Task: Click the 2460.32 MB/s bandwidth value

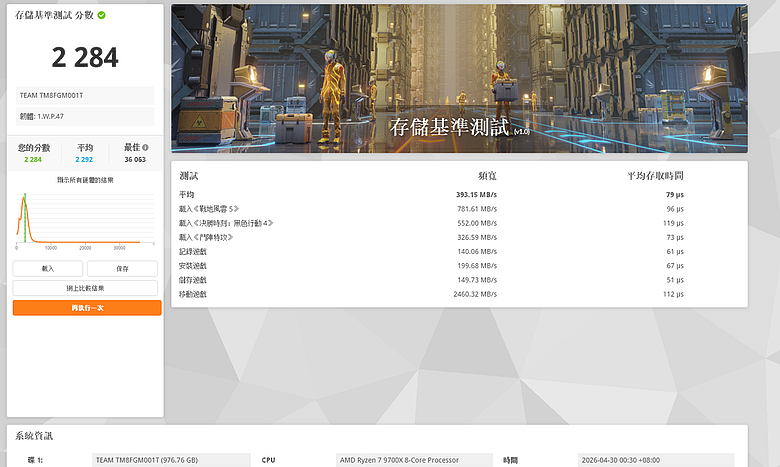Action: (x=475, y=294)
